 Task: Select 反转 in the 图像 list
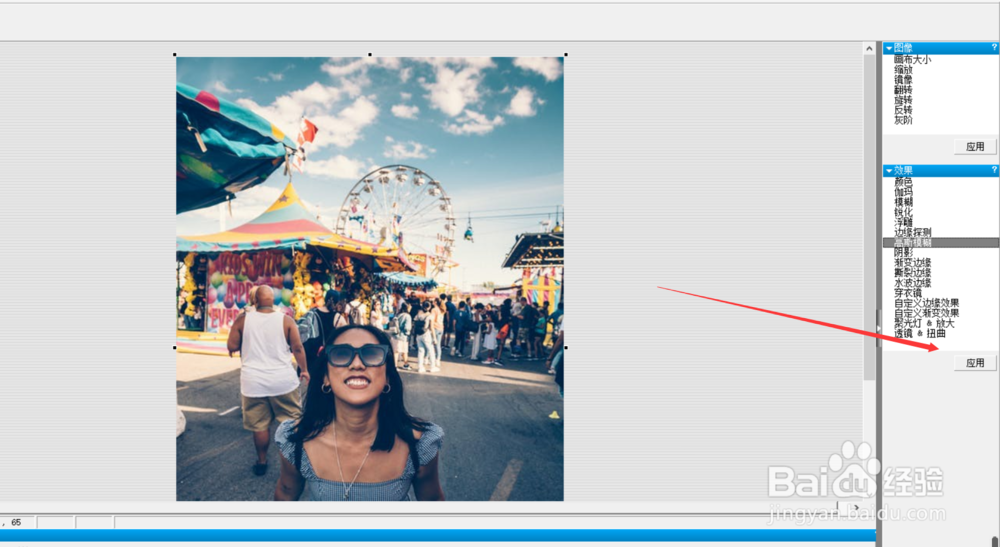903,110
